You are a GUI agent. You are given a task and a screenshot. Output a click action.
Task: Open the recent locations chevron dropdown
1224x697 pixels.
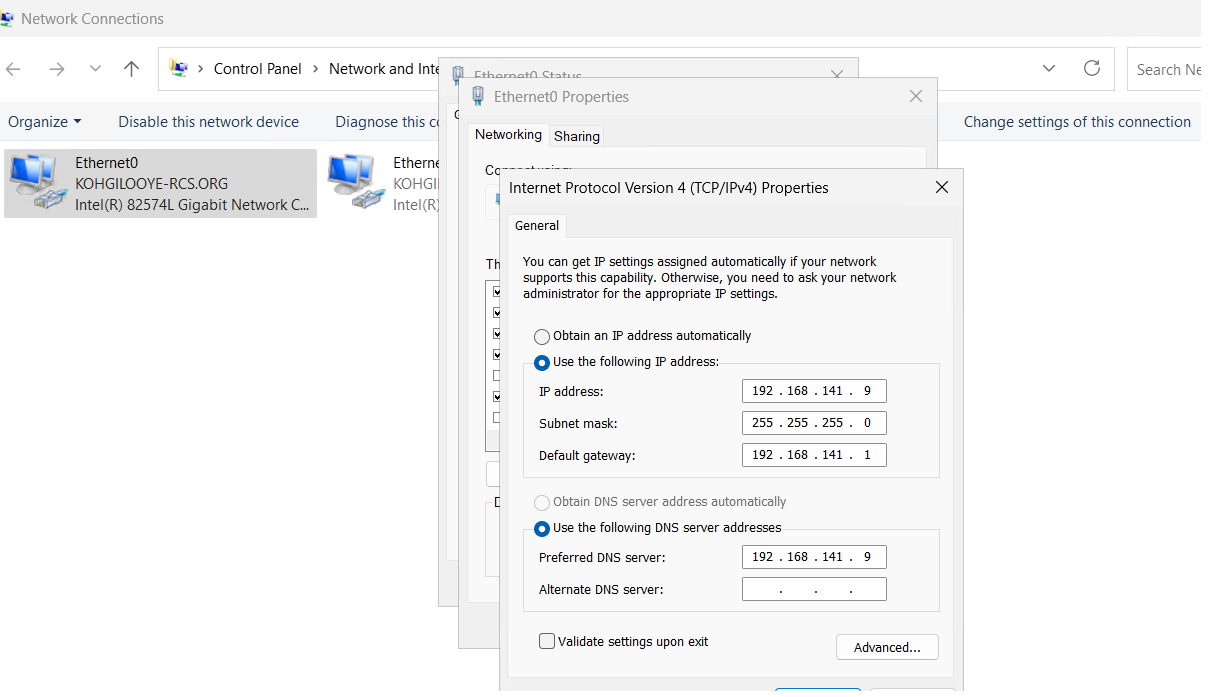[x=95, y=69]
